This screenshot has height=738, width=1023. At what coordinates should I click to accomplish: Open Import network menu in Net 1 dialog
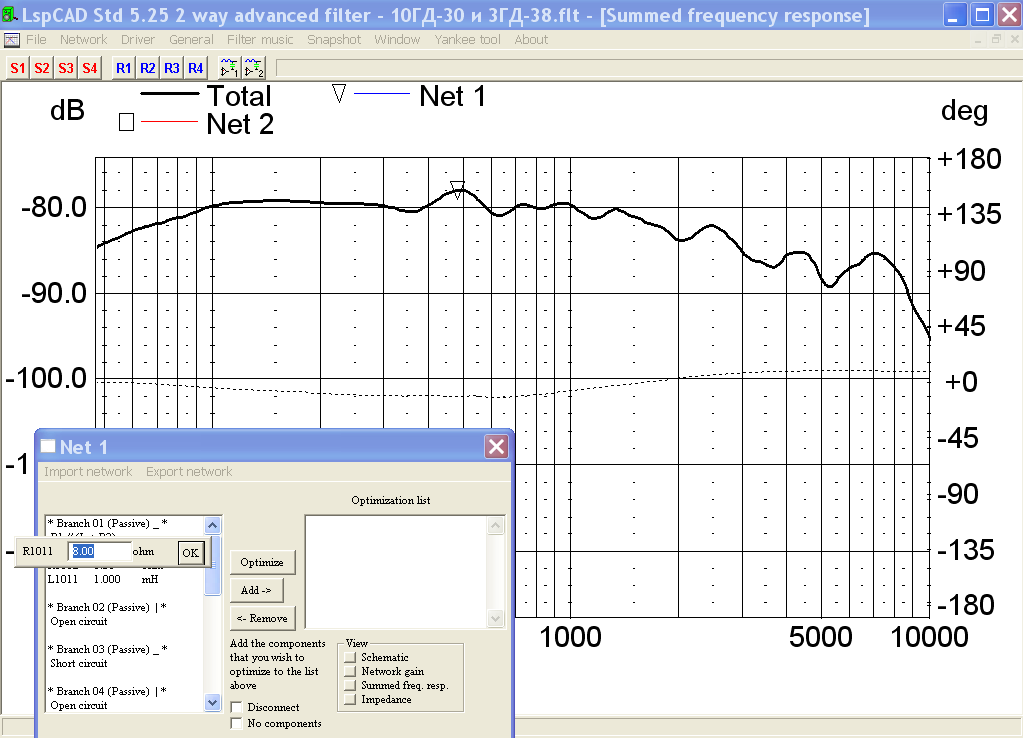[x=88, y=472]
